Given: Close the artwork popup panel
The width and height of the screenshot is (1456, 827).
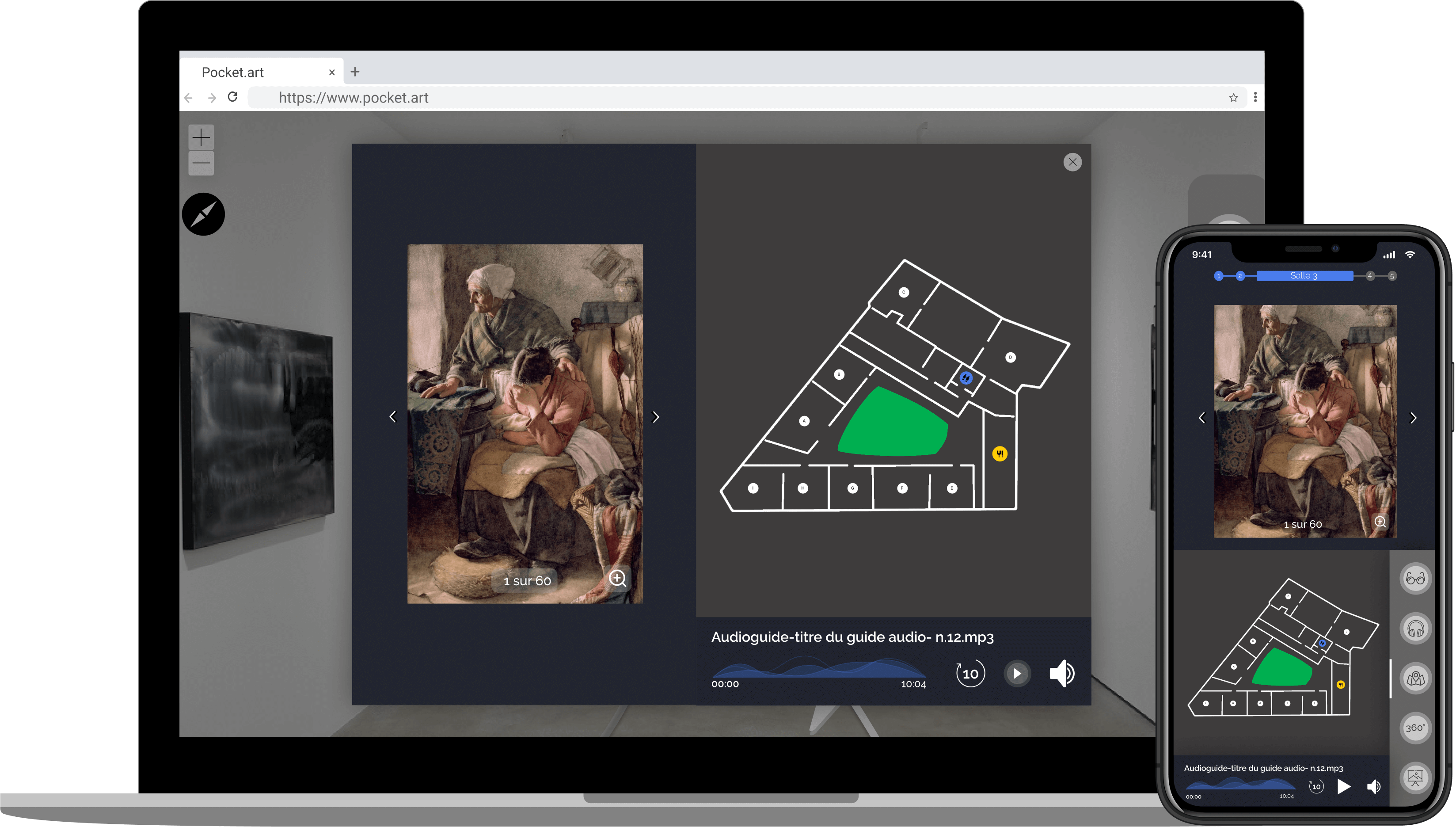Looking at the screenshot, I should (1072, 162).
